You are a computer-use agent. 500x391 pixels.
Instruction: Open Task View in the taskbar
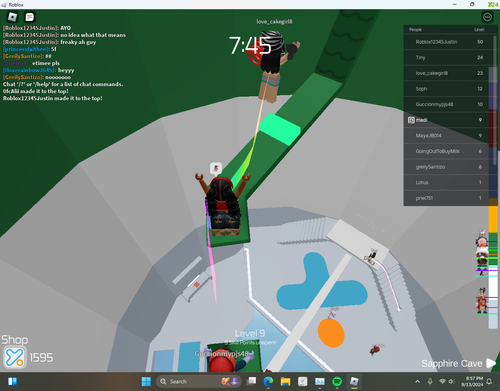pyautogui.click(x=252, y=381)
